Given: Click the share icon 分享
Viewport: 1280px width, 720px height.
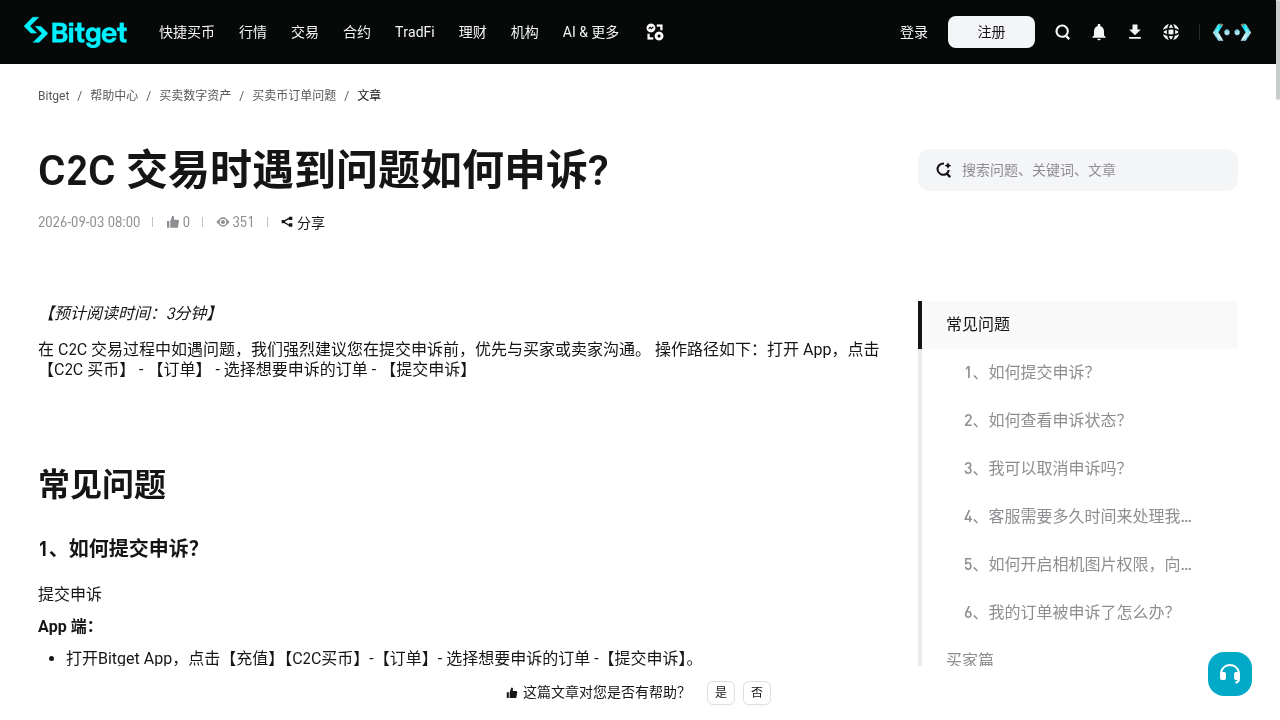Looking at the screenshot, I should (303, 222).
